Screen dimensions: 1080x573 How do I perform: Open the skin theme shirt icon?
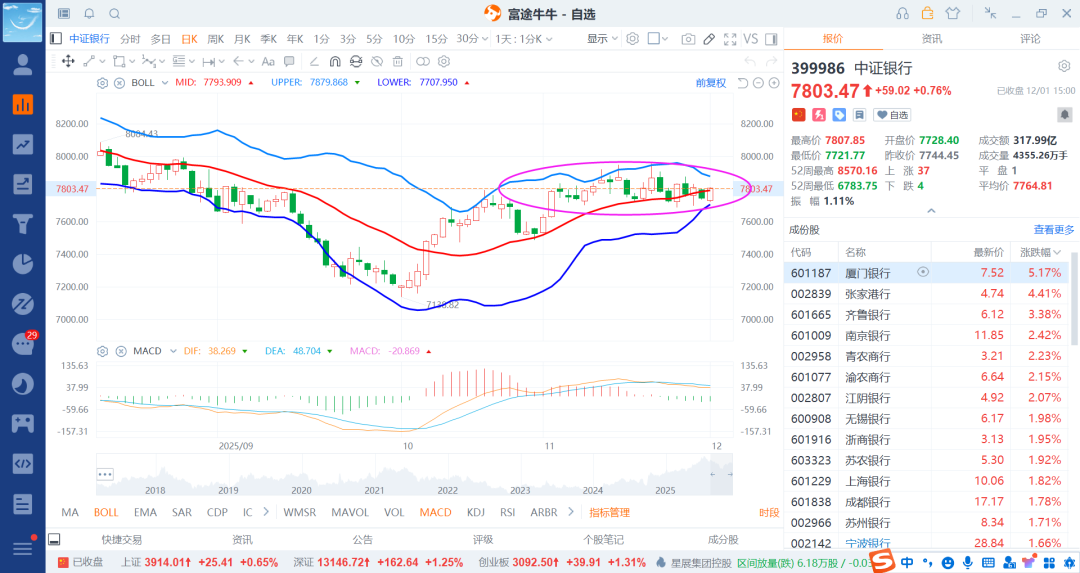951,14
